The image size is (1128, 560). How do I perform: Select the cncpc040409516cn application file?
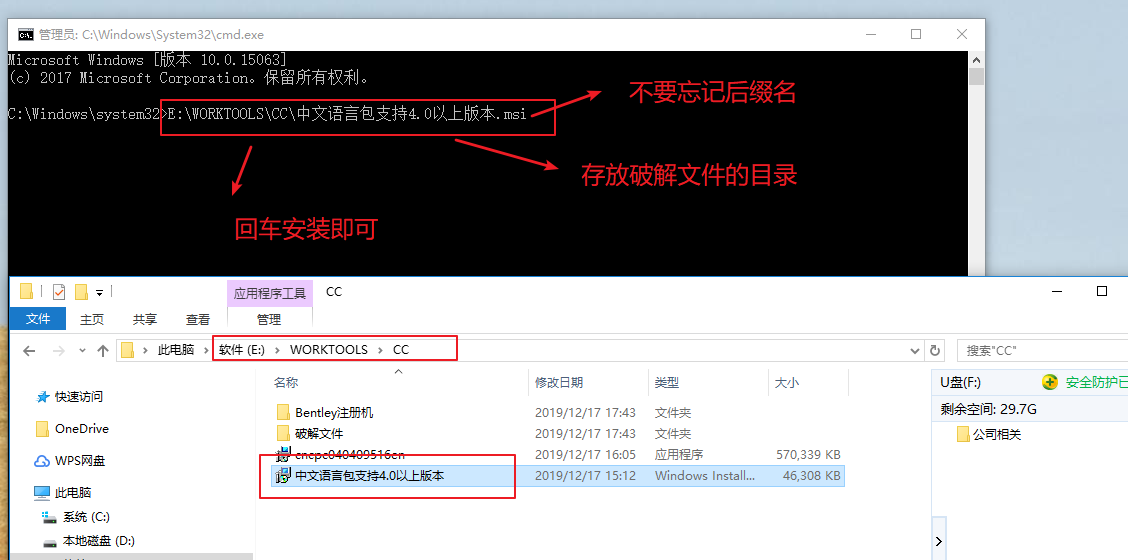pyautogui.click(x=350, y=454)
